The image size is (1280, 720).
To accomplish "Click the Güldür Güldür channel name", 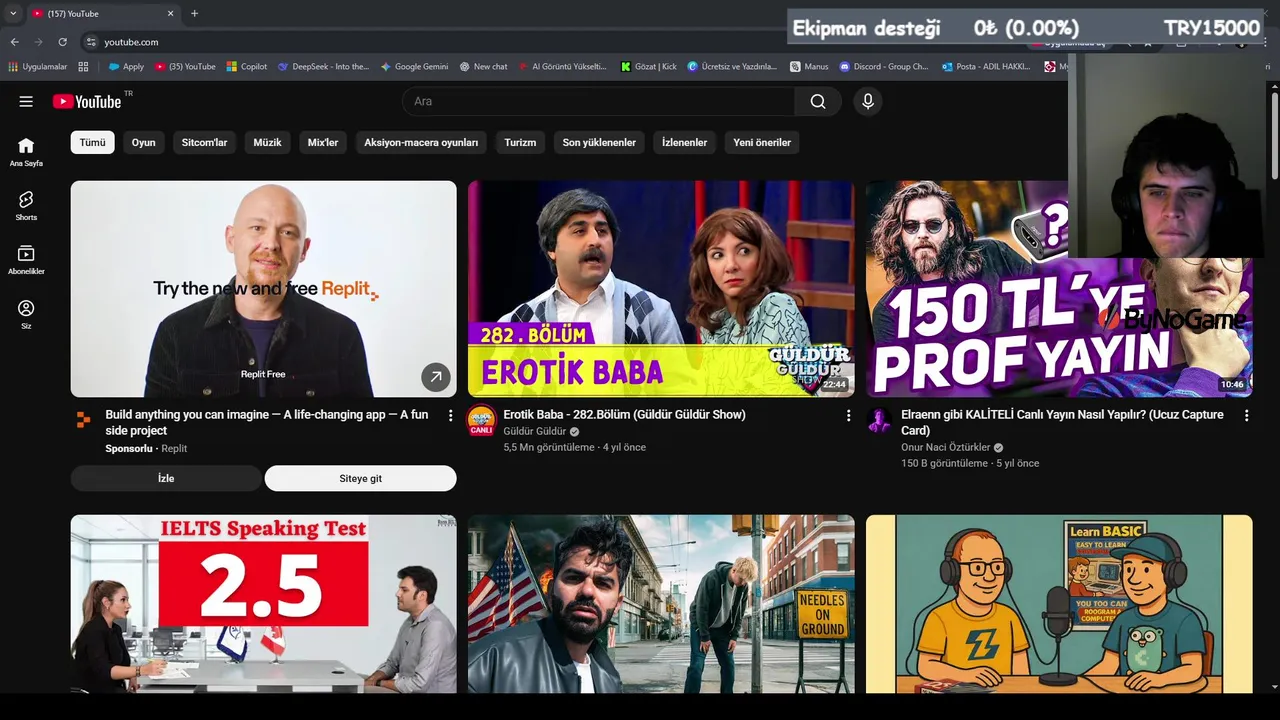I will coord(534,431).
